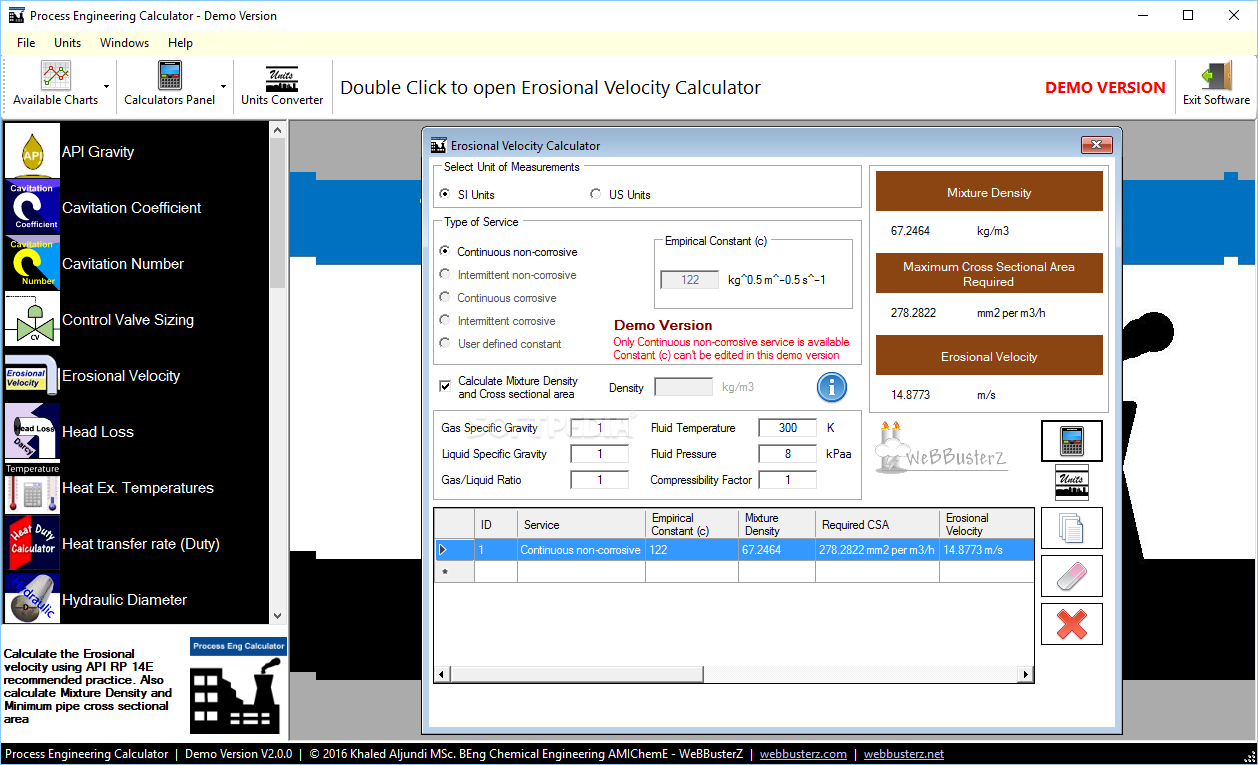
Task: Select SI Units radio button
Action: [445, 194]
